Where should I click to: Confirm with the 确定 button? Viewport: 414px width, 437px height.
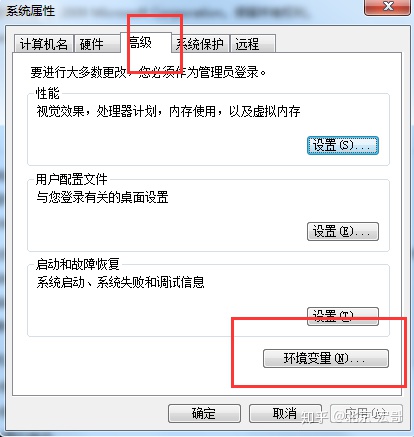coord(204,414)
